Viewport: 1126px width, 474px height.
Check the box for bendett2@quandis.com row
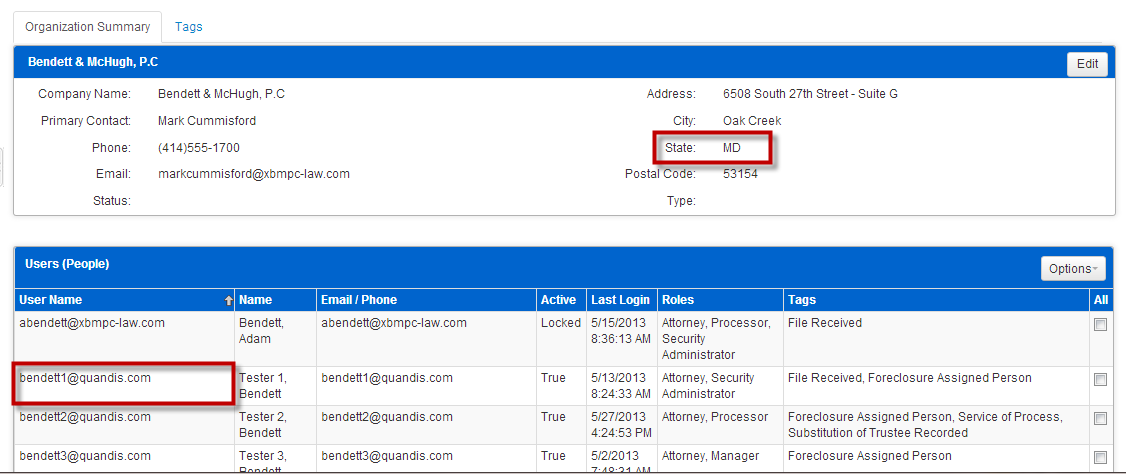tap(1100, 419)
